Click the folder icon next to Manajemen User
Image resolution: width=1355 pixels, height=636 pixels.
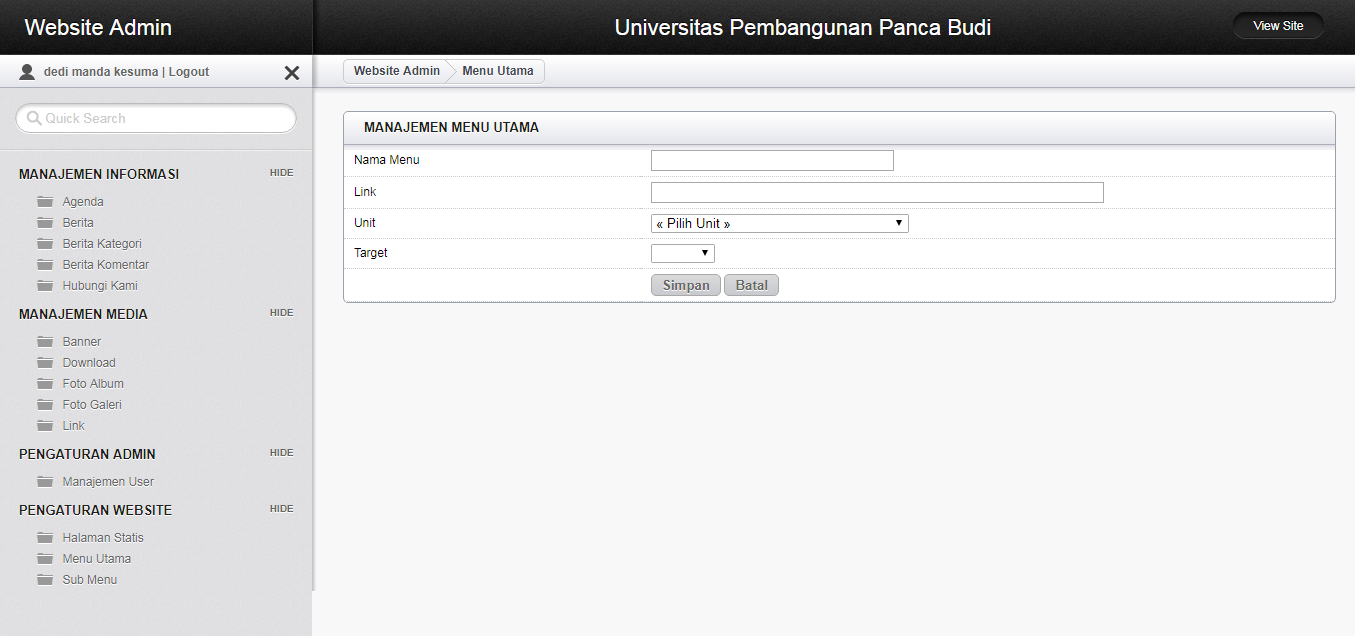[x=45, y=482]
